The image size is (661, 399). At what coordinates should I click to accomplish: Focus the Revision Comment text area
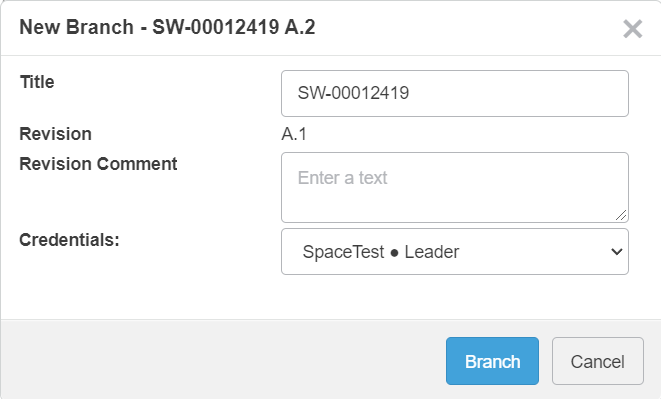pyautogui.click(x=455, y=187)
